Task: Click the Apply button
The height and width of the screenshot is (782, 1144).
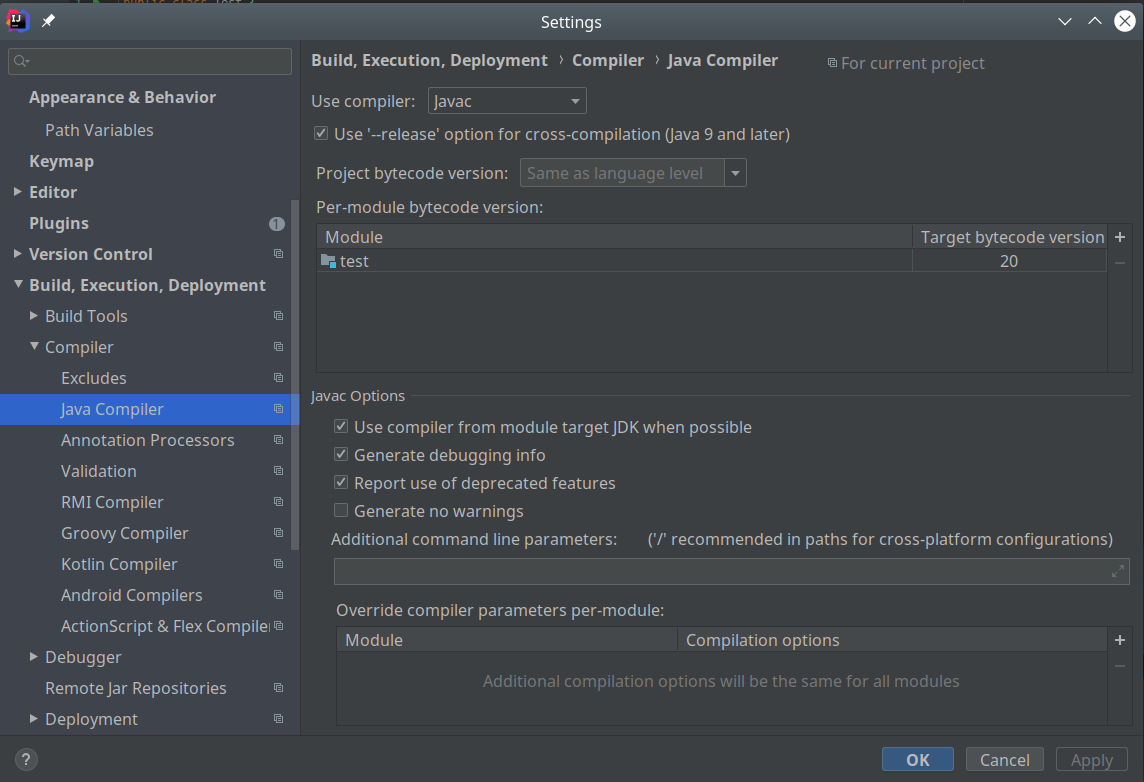Action: point(1091,759)
